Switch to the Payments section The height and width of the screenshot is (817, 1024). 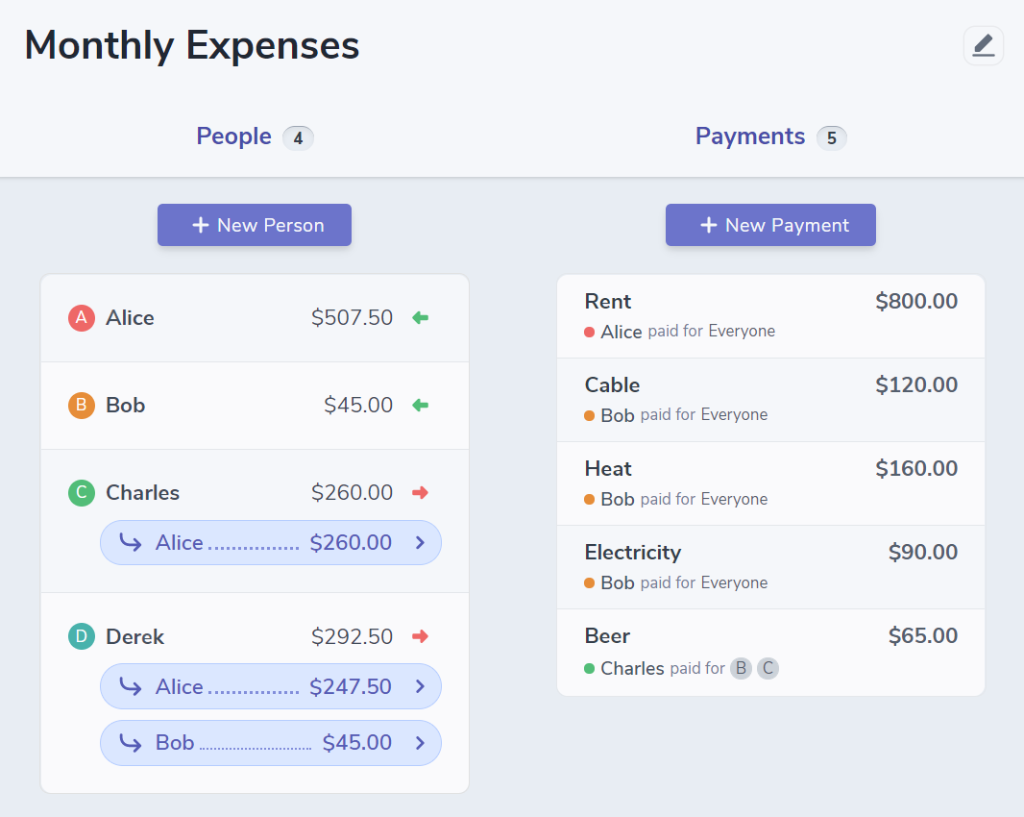pos(750,137)
